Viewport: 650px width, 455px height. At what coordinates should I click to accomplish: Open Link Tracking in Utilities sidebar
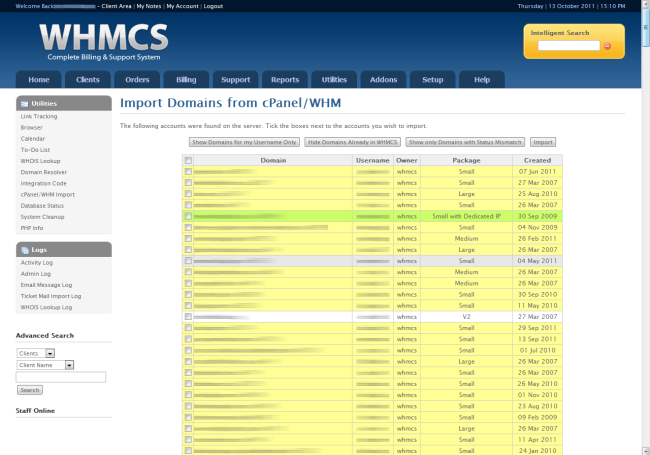tap(39, 116)
